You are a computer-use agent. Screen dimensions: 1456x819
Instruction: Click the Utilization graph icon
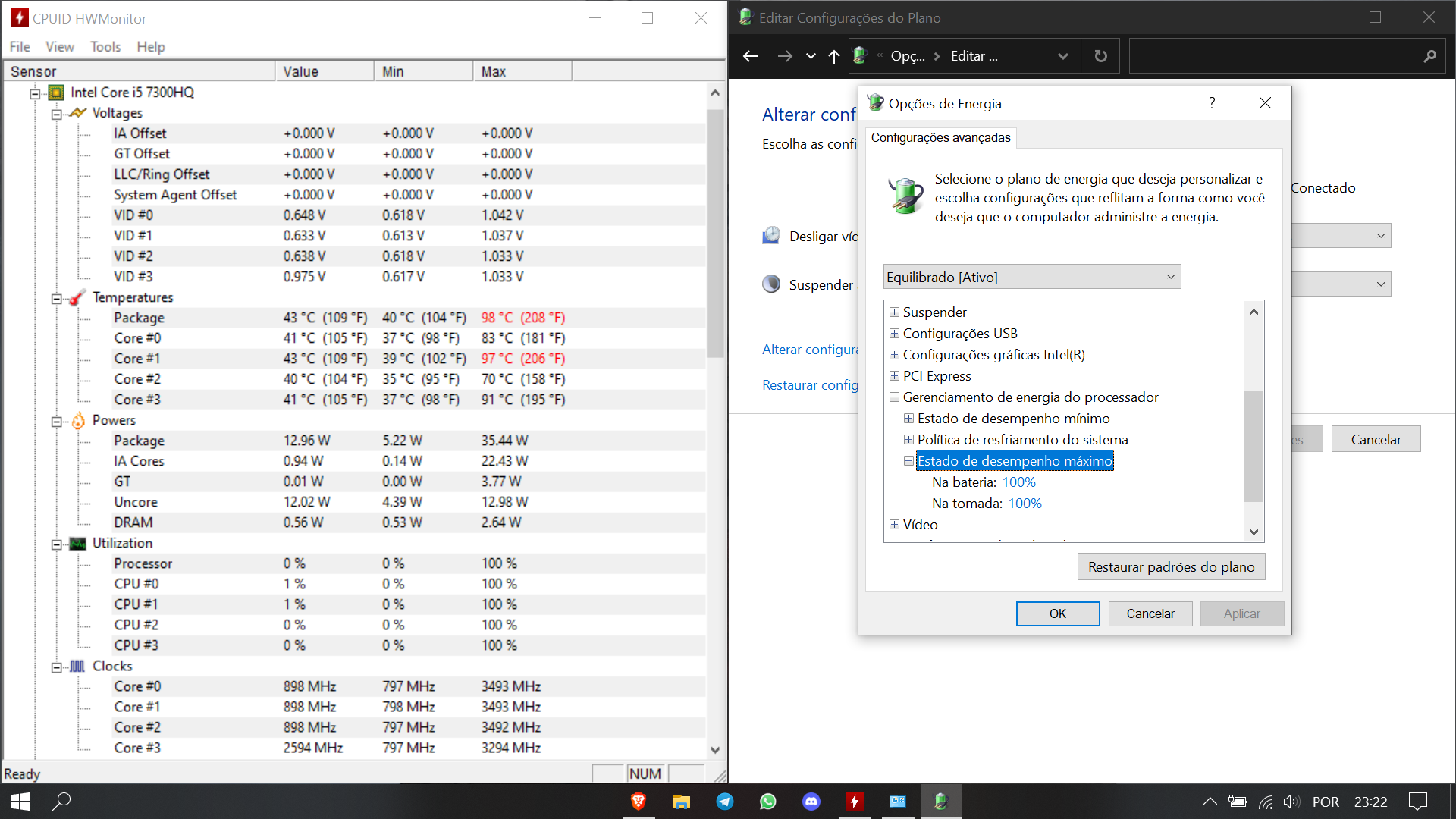point(77,543)
